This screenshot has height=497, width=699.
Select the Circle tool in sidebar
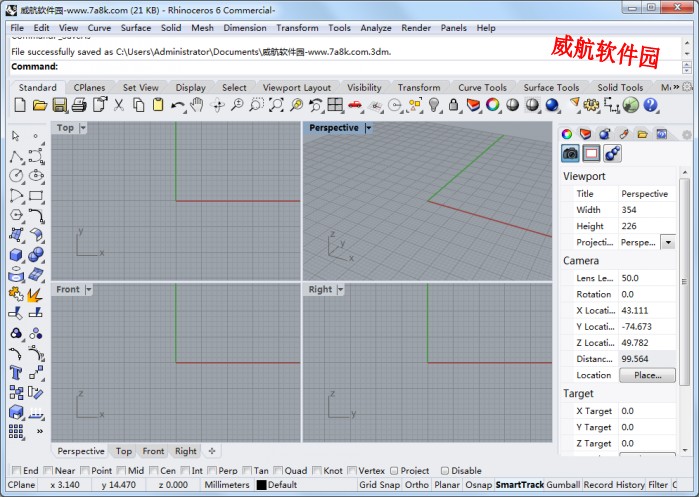click(16, 176)
